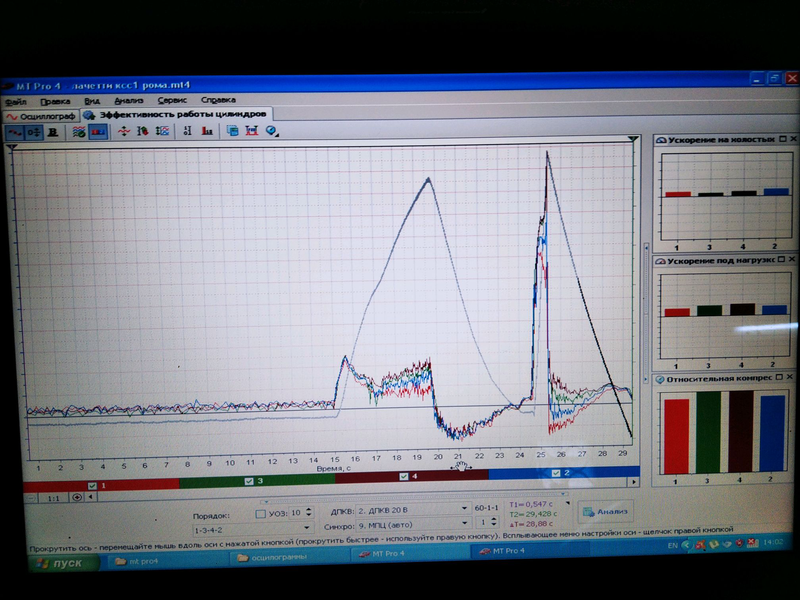Switch to the 'mt pro4' taskbar folder
800x600 pixels.
(166, 561)
